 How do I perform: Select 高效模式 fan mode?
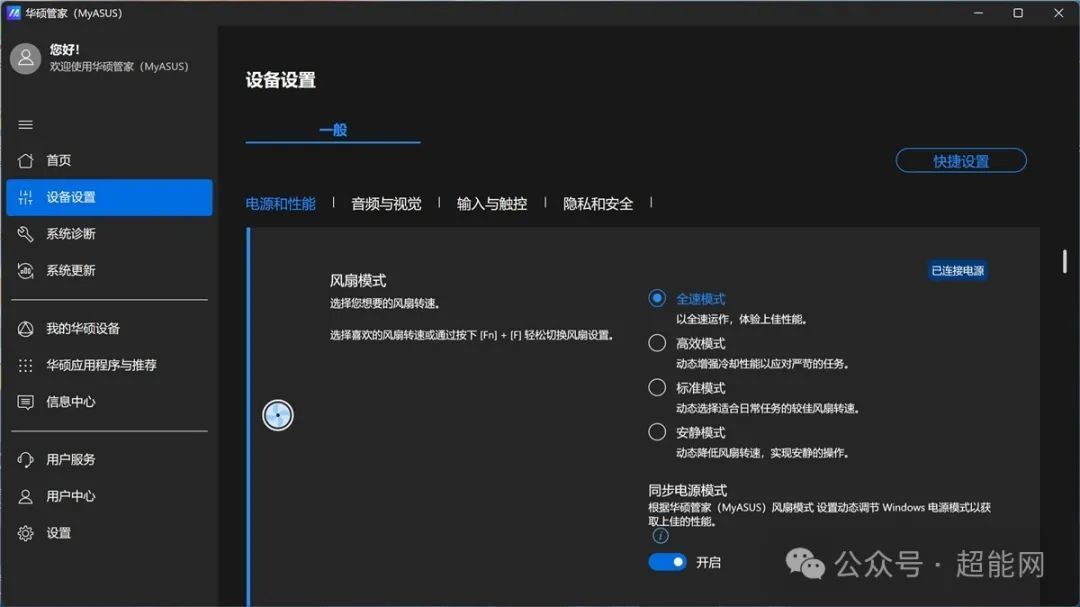click(x=657, y=343)
